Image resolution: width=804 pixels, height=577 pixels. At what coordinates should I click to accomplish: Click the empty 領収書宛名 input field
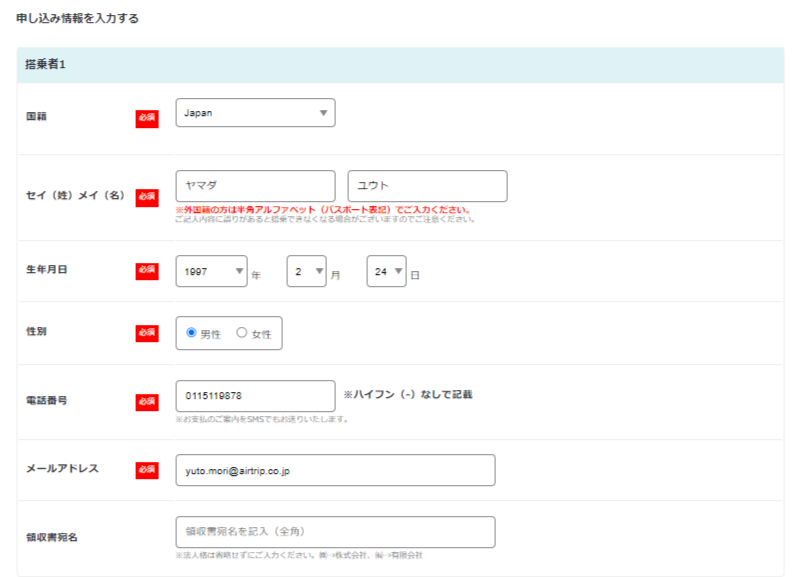(x=335, y=532)
